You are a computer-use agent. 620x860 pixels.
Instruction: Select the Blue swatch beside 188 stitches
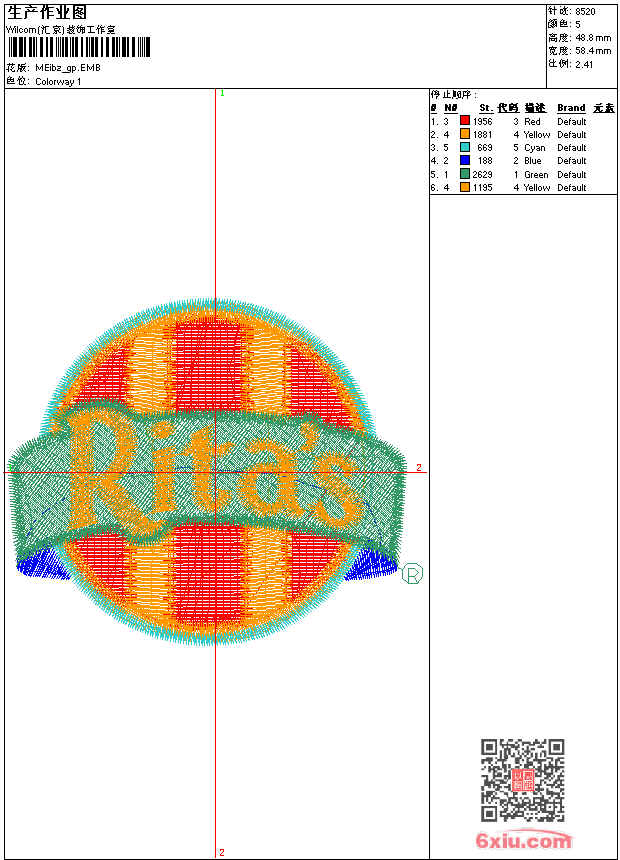coord(465,160)
